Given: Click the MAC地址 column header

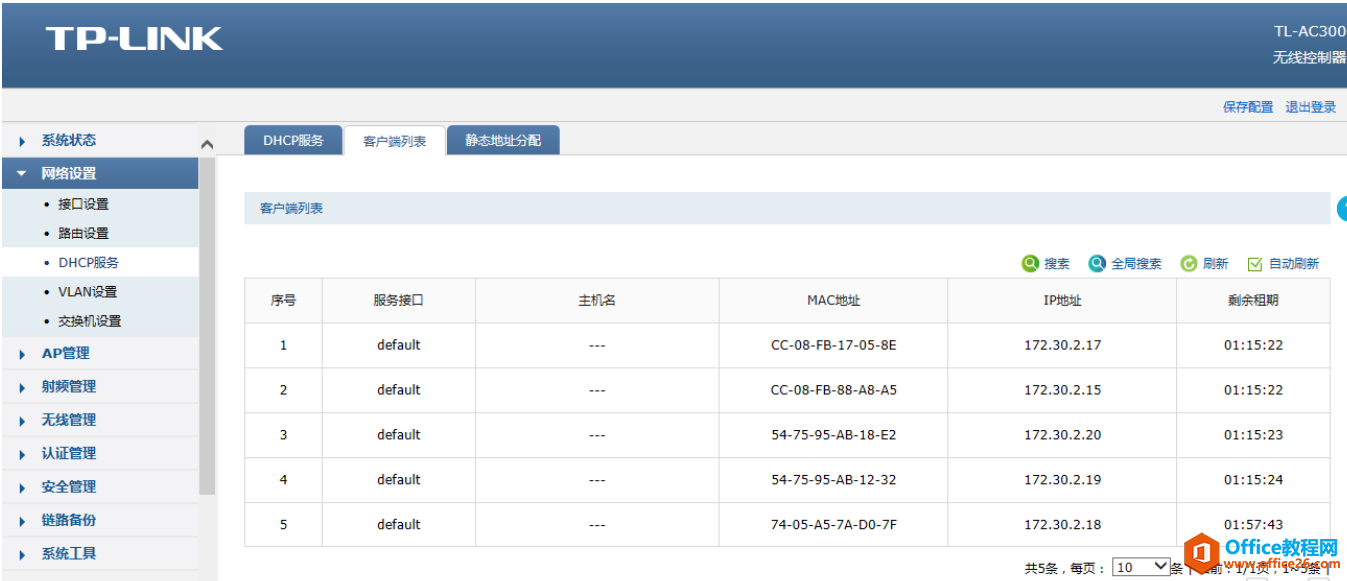Looking at the screenshot, I should (833, 300).
